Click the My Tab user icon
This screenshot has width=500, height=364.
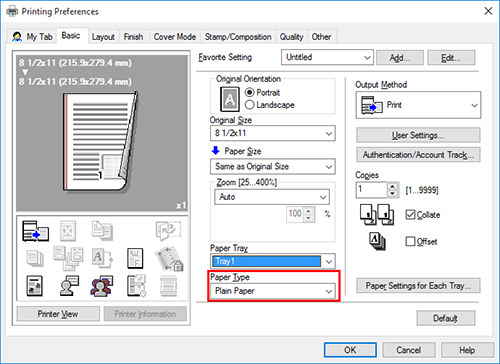click(x=17, y=37)
